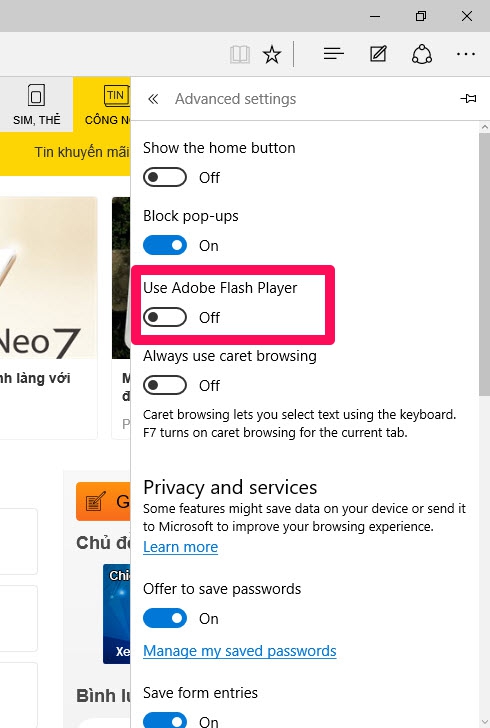This screenshot has width=490, height=728.
Task: Open Manage my saved passwords link
Action: click(x=240, y=651)
